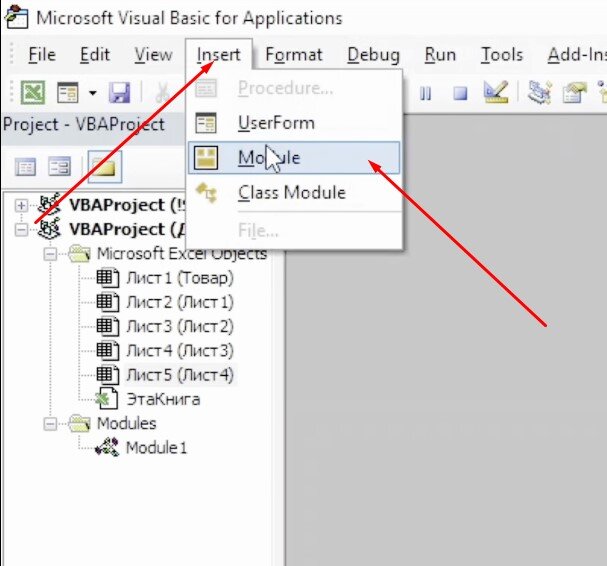
Task: Click the Class Module icon in menu
Action: click(x=206, y=192)
